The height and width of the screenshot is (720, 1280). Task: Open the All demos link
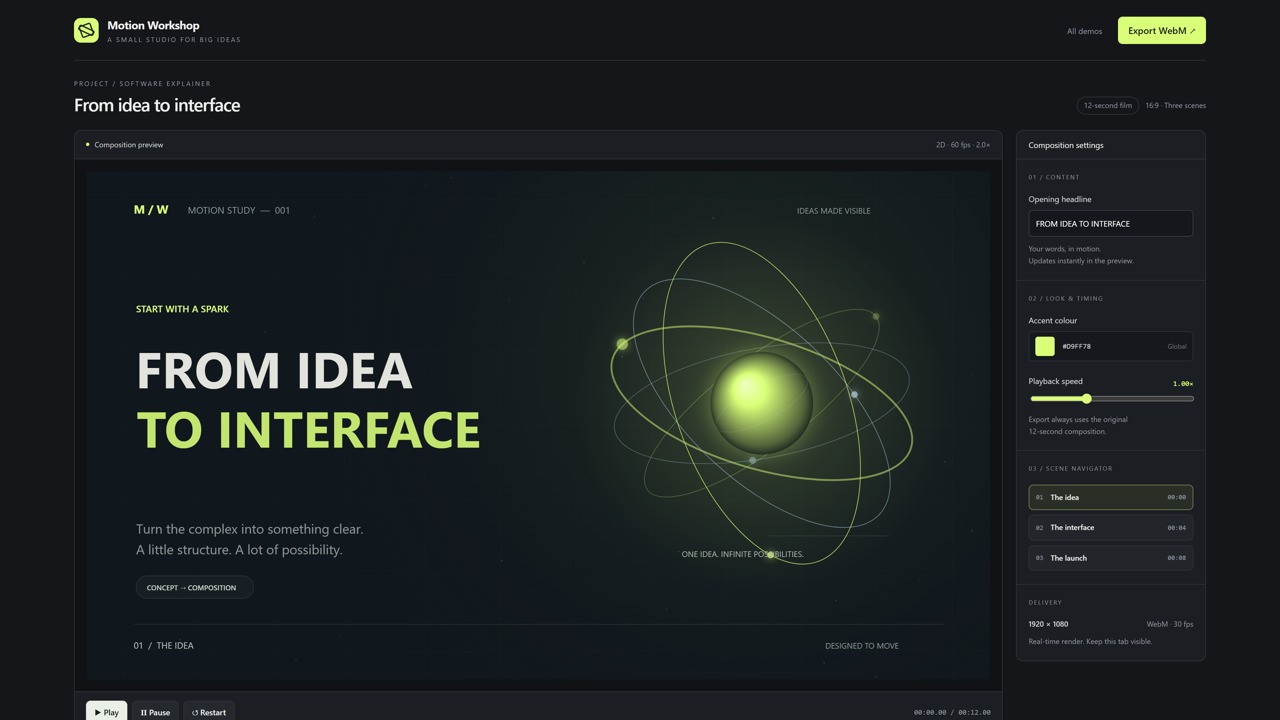pyautogui.click(x=1084, y=31)
